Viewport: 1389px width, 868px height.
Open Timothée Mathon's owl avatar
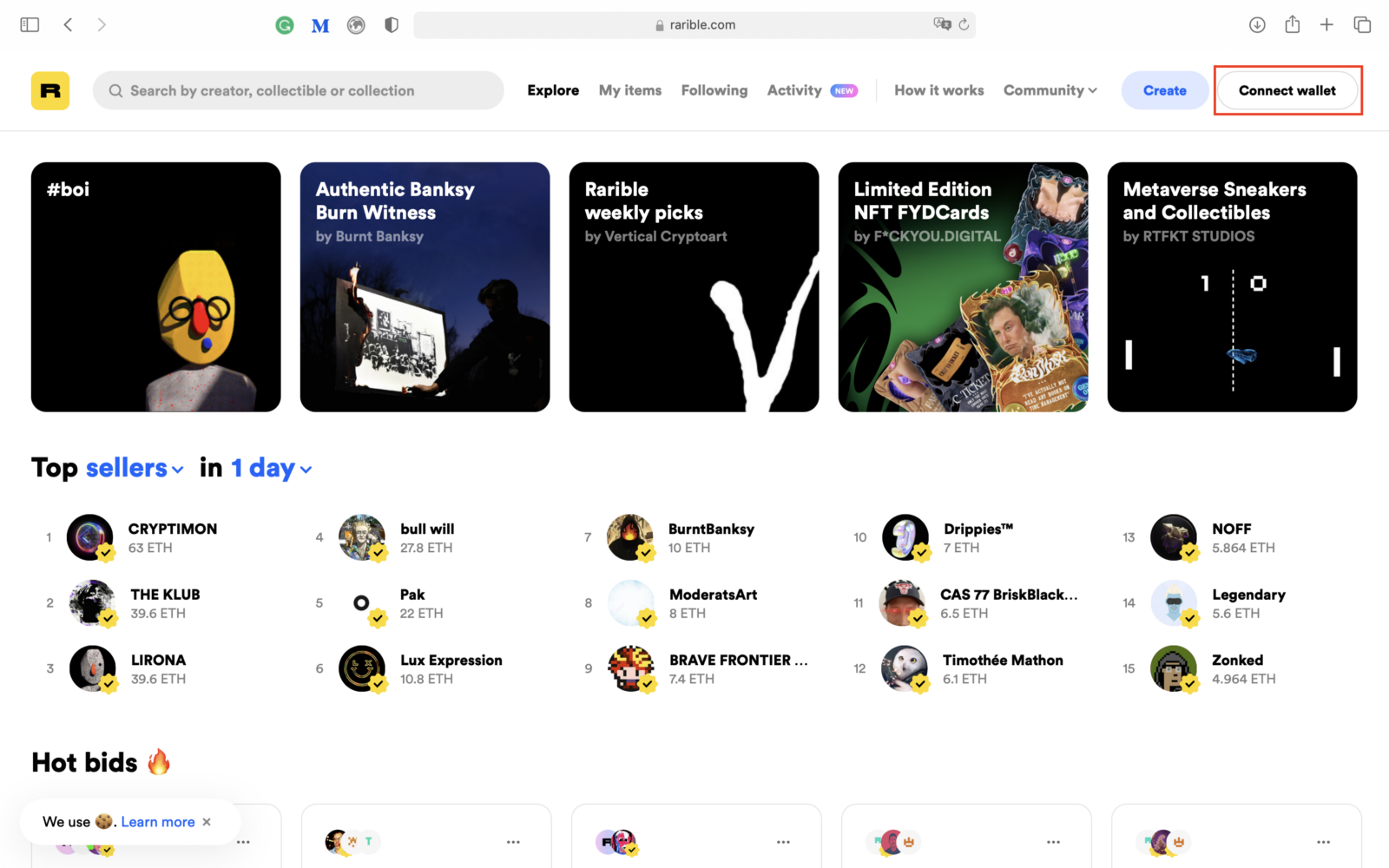pyautogui.click(x=905, y=668)
